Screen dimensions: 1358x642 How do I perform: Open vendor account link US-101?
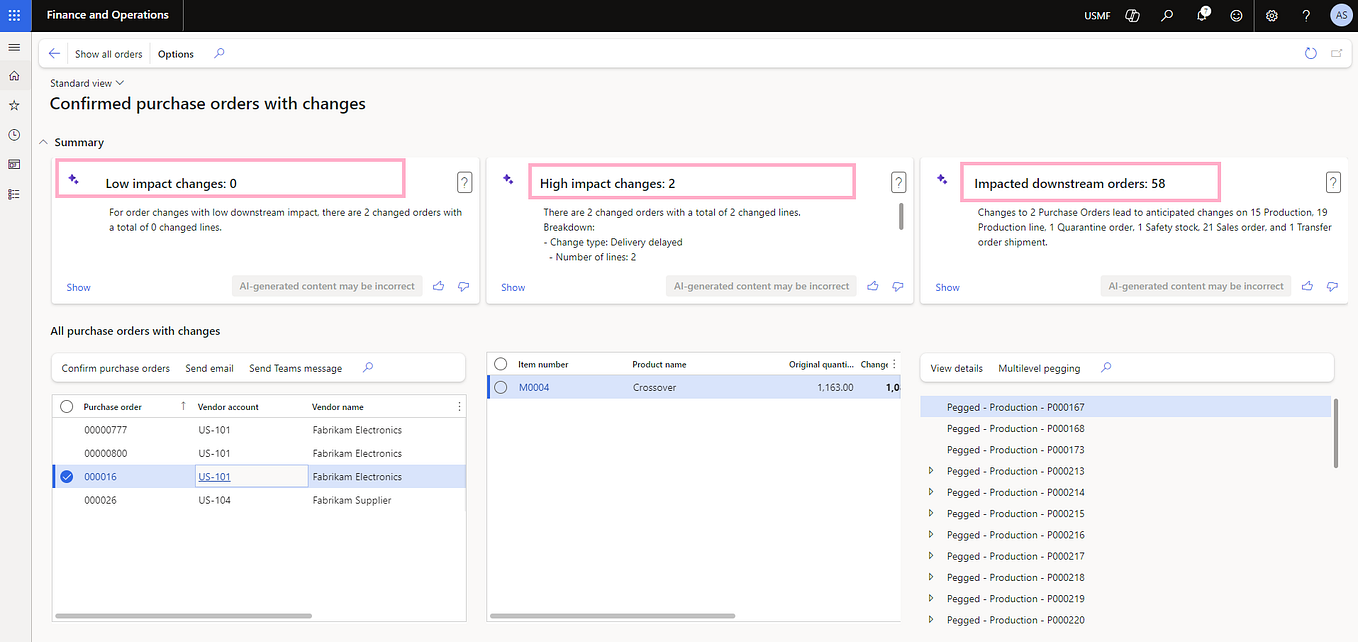pos(214,476)
